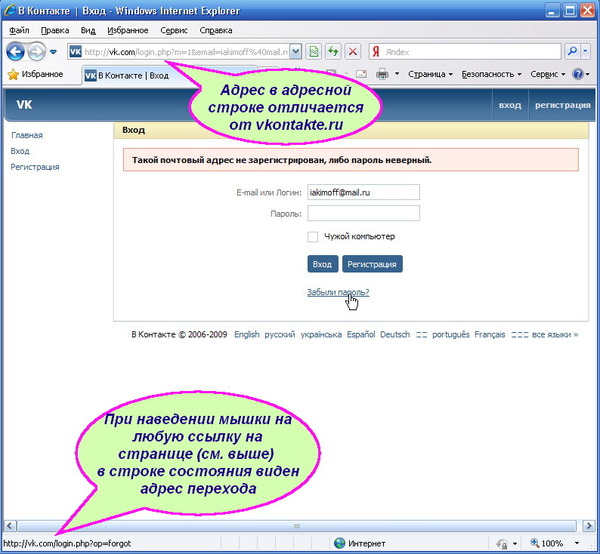
Task: Click the Пароль password field
Action: click(364, 213)
